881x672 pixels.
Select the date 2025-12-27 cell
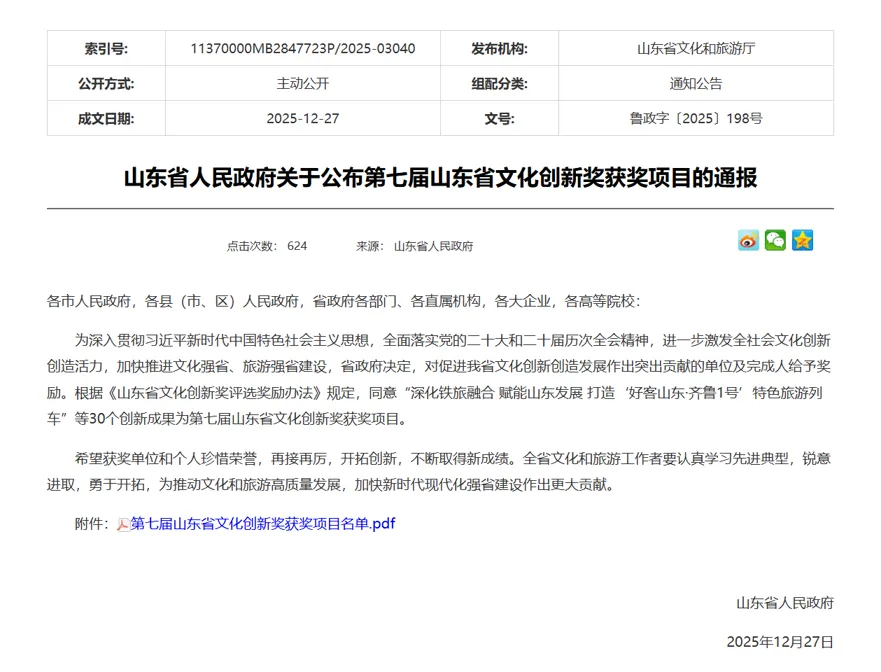click(303, 119)
